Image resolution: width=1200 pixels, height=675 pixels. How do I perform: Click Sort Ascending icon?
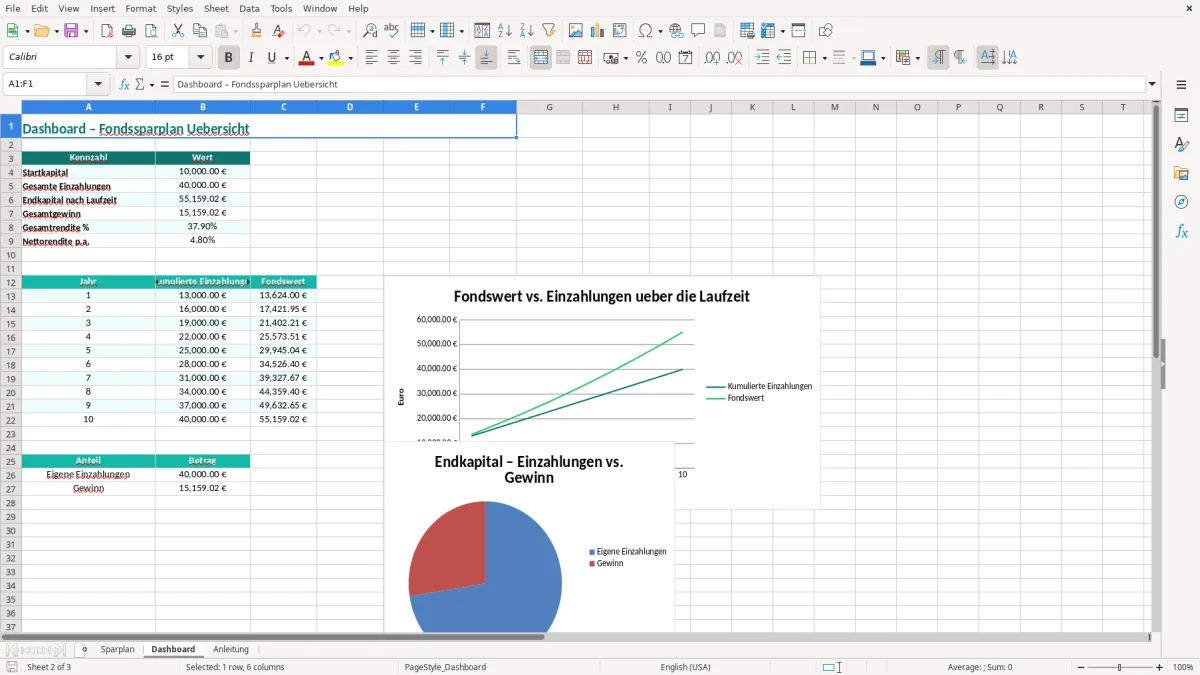pos(505,31)
